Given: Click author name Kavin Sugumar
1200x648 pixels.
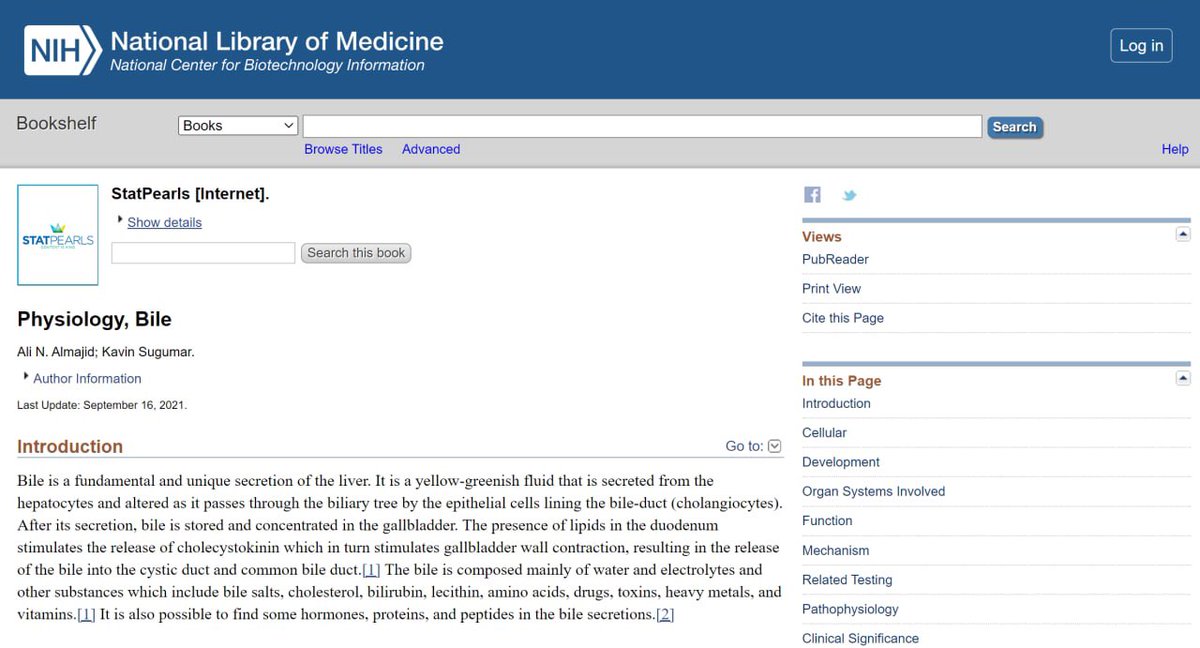Looking at the screenshot, I should [x=147, y=352].
